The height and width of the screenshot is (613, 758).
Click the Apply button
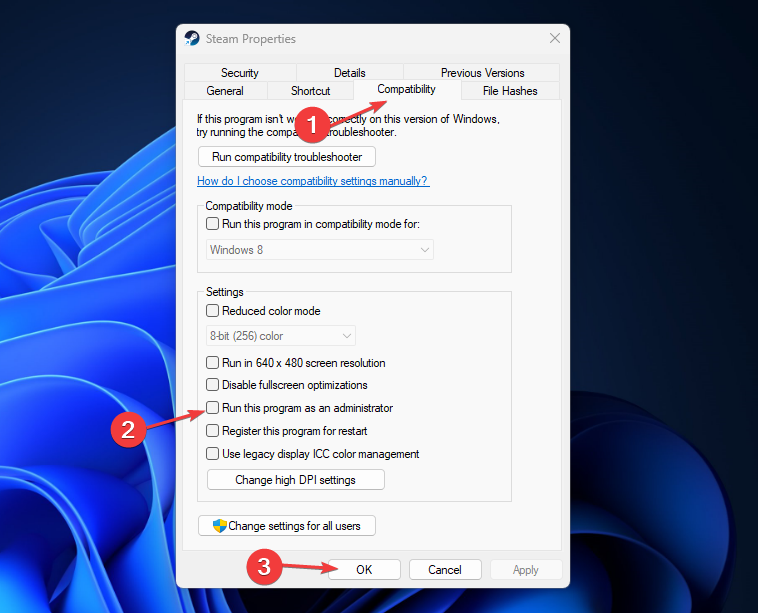pyautogui.click(x=526, y=569)
